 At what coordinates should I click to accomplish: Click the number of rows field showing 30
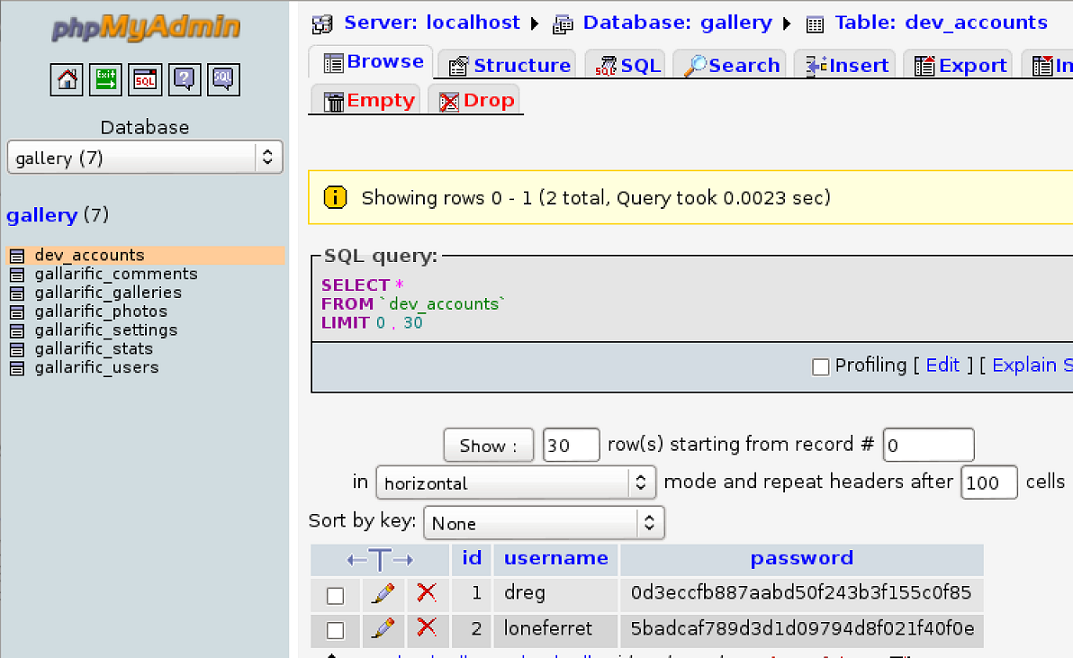pos(571,445)
